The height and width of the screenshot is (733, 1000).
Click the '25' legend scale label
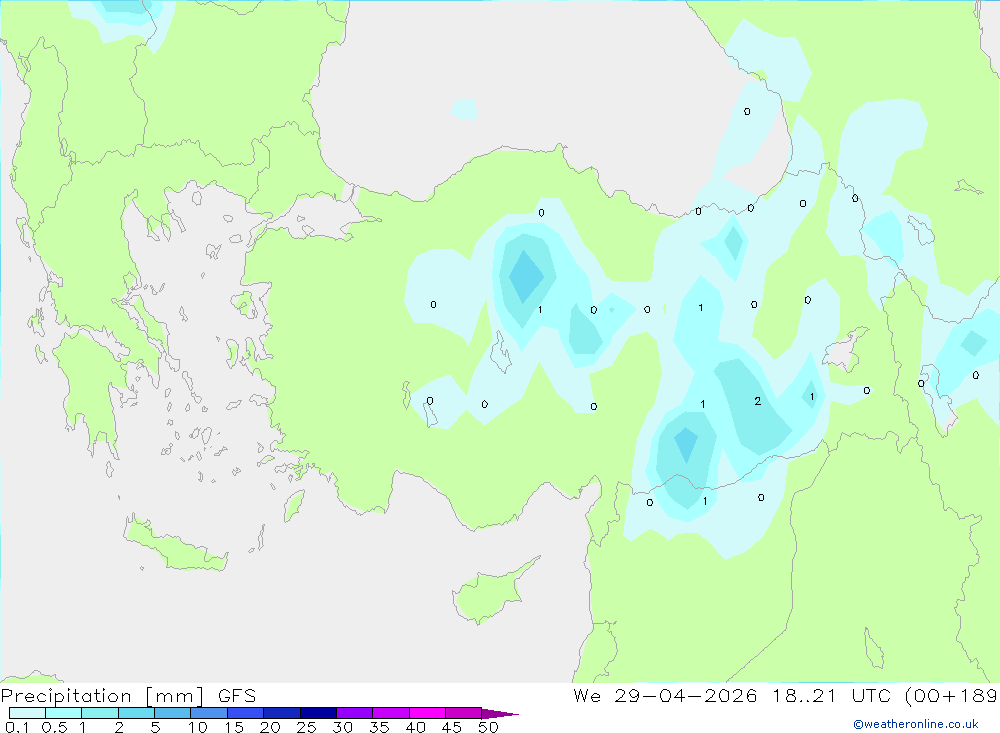coord(306,727)
